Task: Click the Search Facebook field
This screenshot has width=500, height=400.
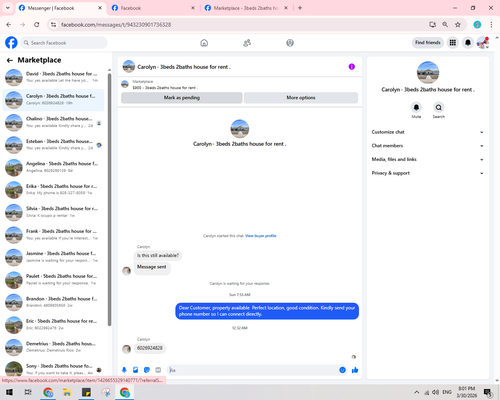Action: tap(64, 43)
